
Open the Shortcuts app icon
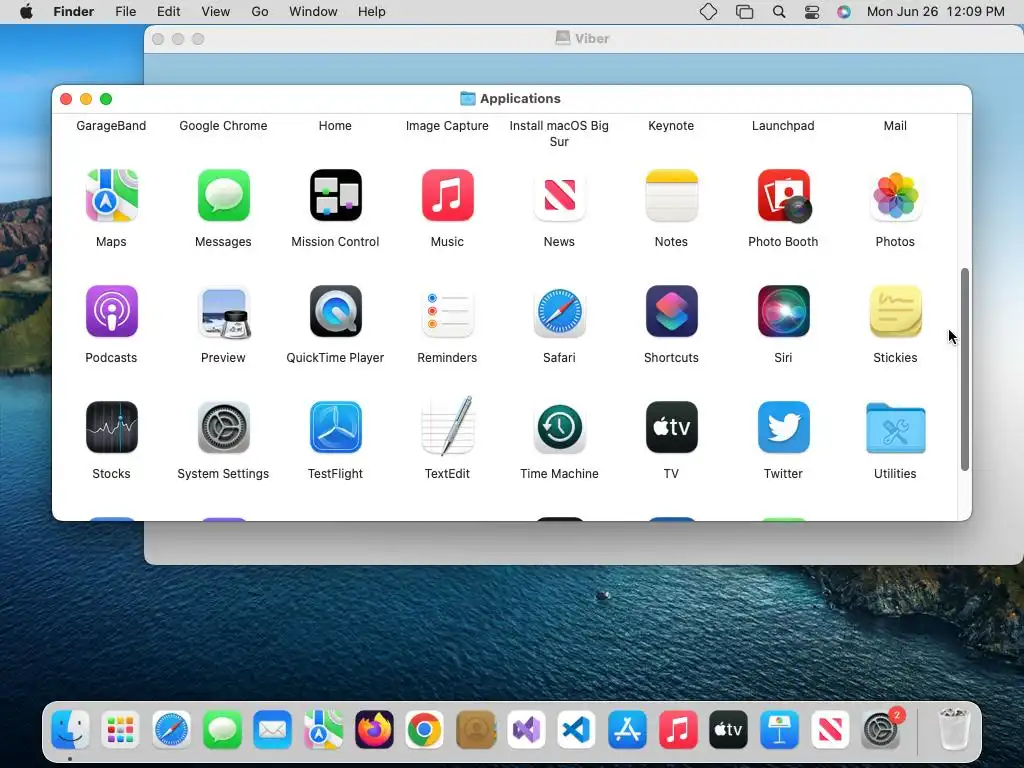671,312
